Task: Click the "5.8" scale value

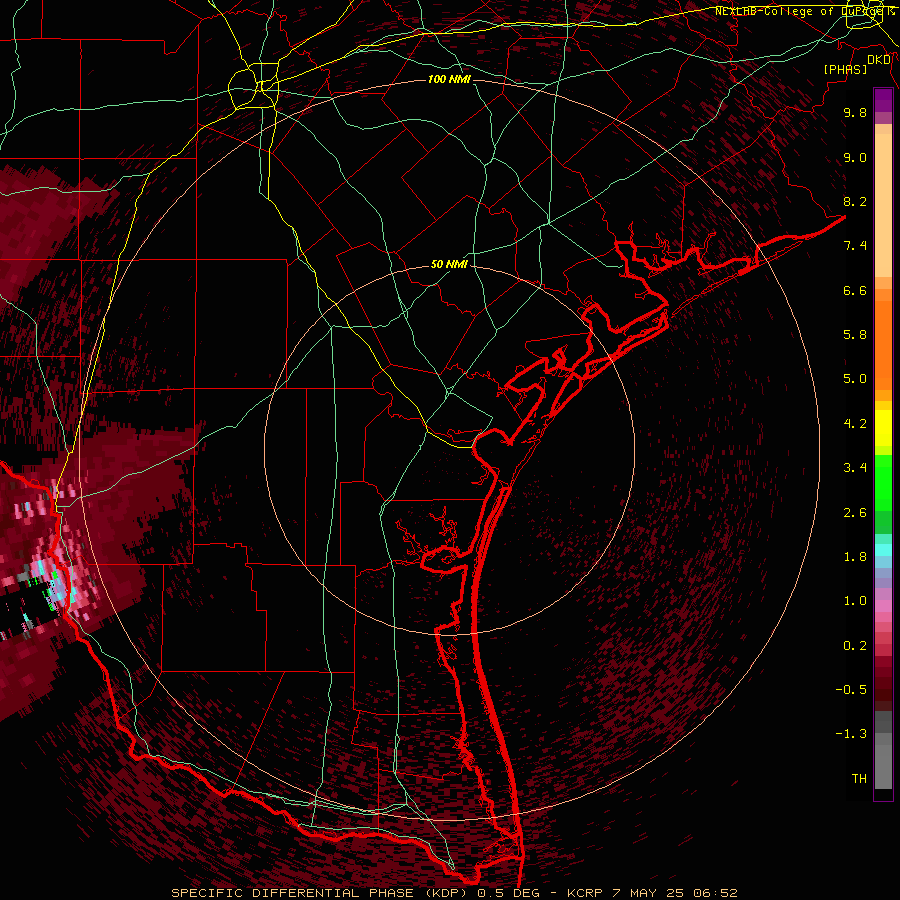Action: 855,335
